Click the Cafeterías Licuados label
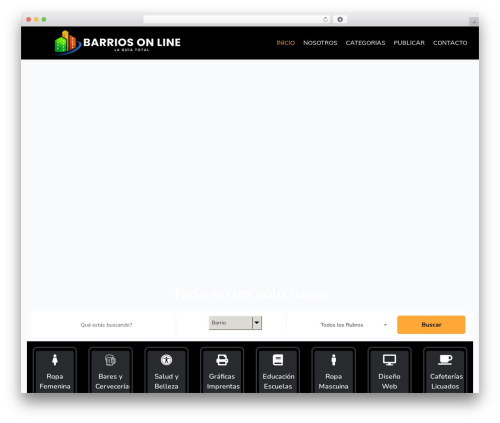The height and width of the screenshot is (423, 500). (x=446, y=381)
